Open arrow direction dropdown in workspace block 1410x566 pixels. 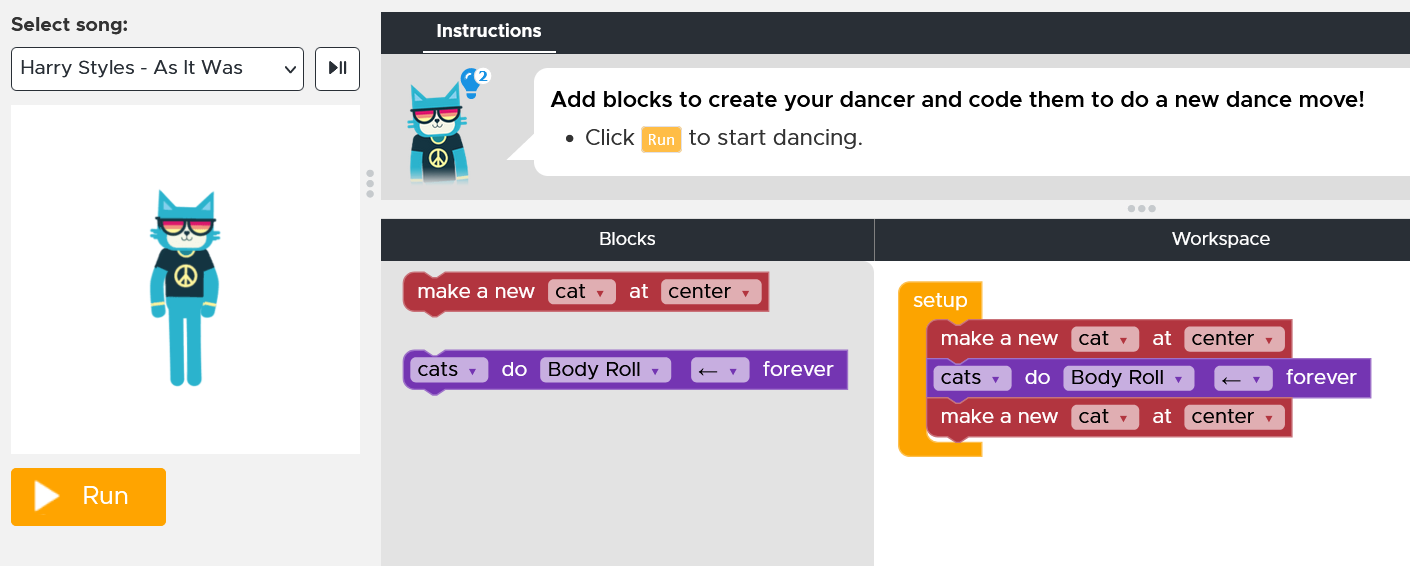coord(1243,377)
